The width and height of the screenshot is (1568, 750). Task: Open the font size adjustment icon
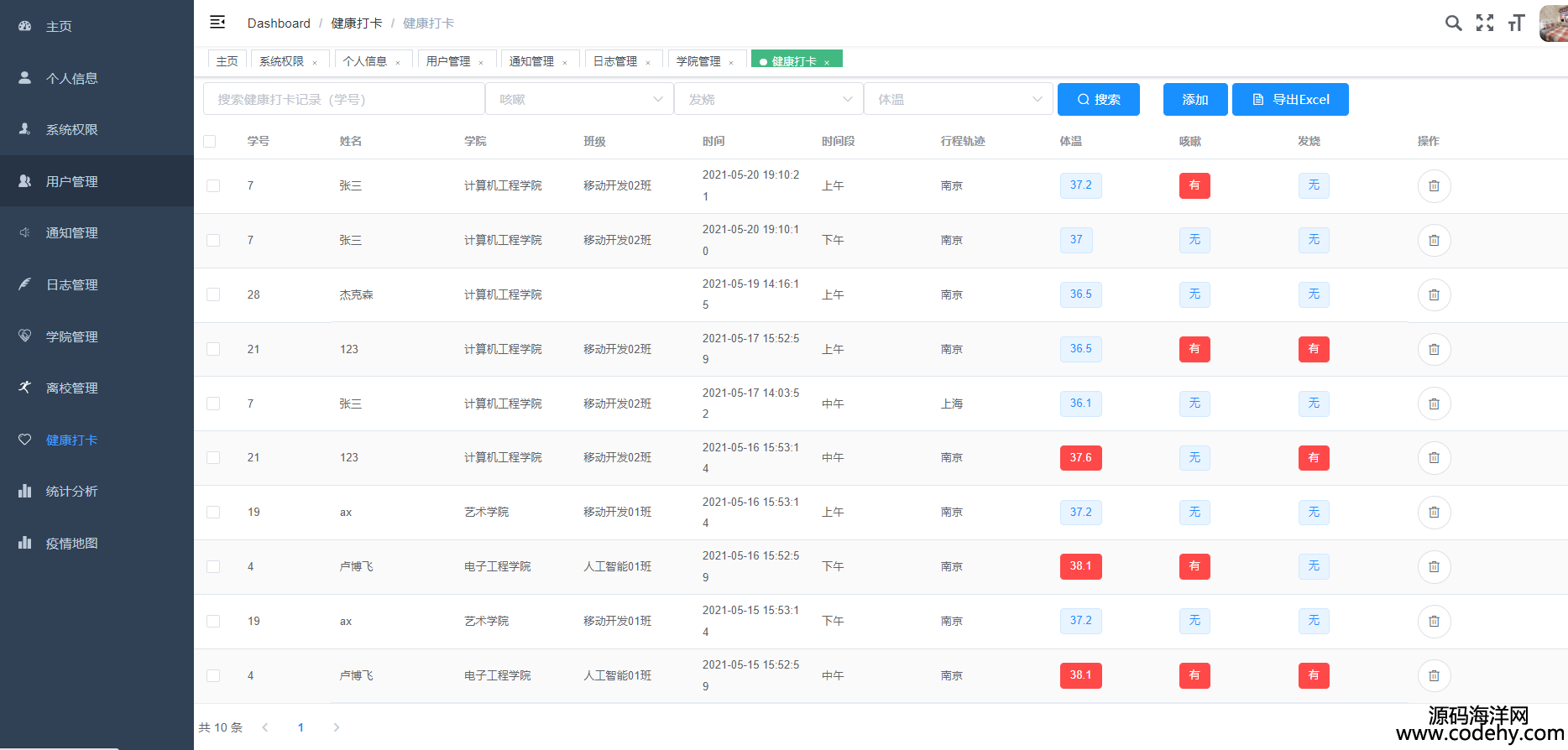point(1516,23)
